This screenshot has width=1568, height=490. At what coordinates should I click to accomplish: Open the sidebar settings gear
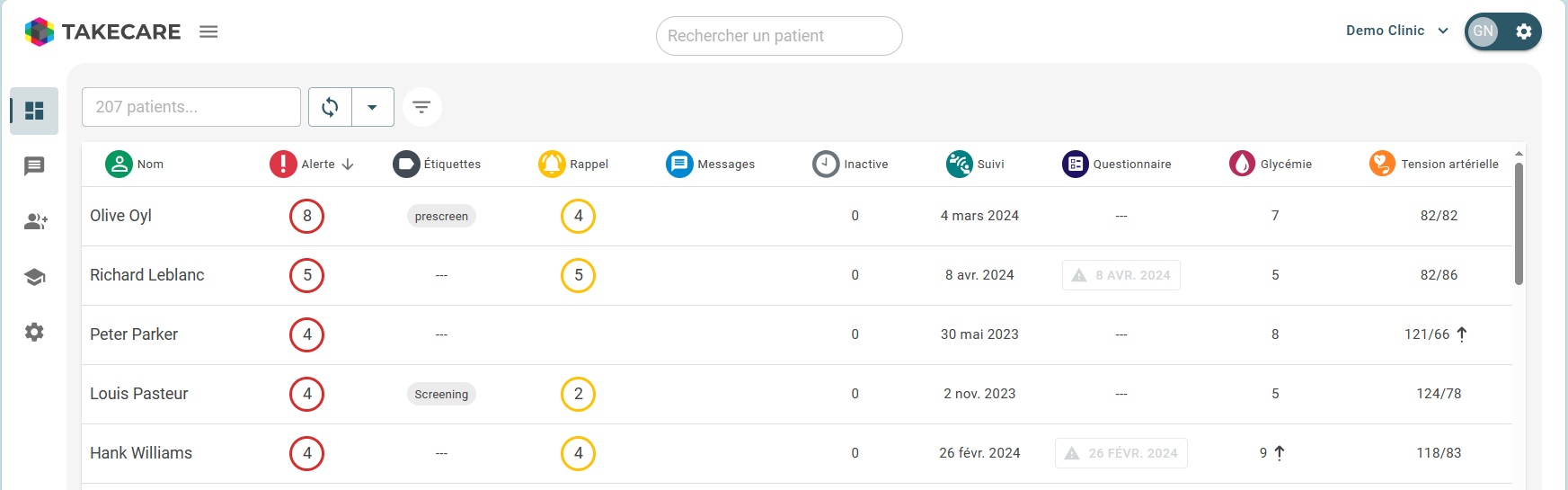pos(34,333)
